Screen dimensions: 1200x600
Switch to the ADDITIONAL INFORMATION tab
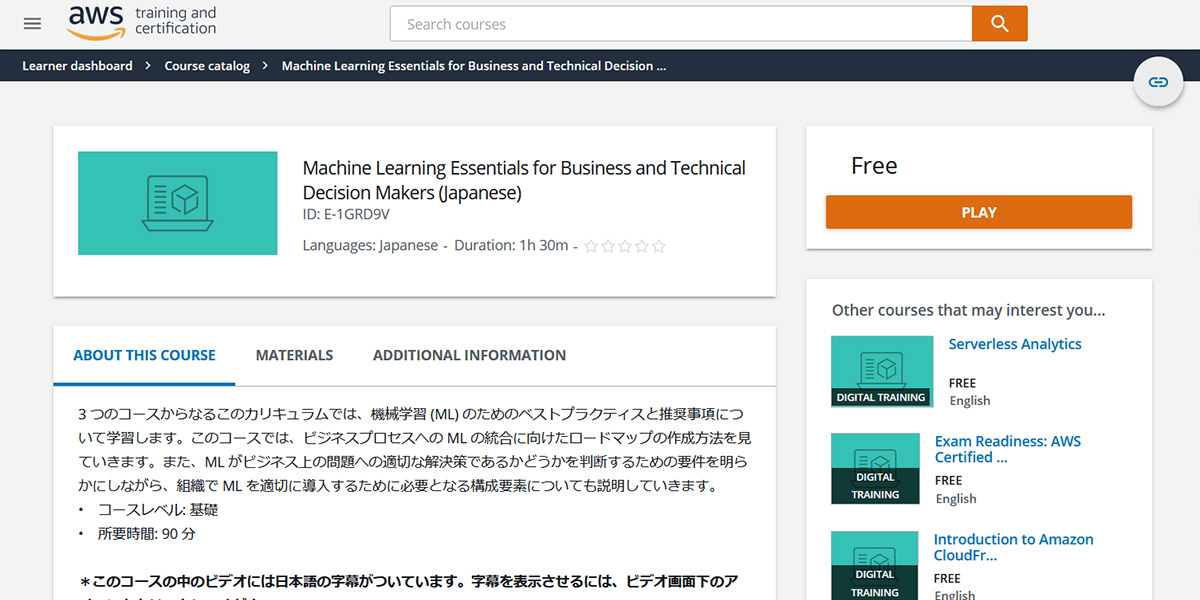469,355
